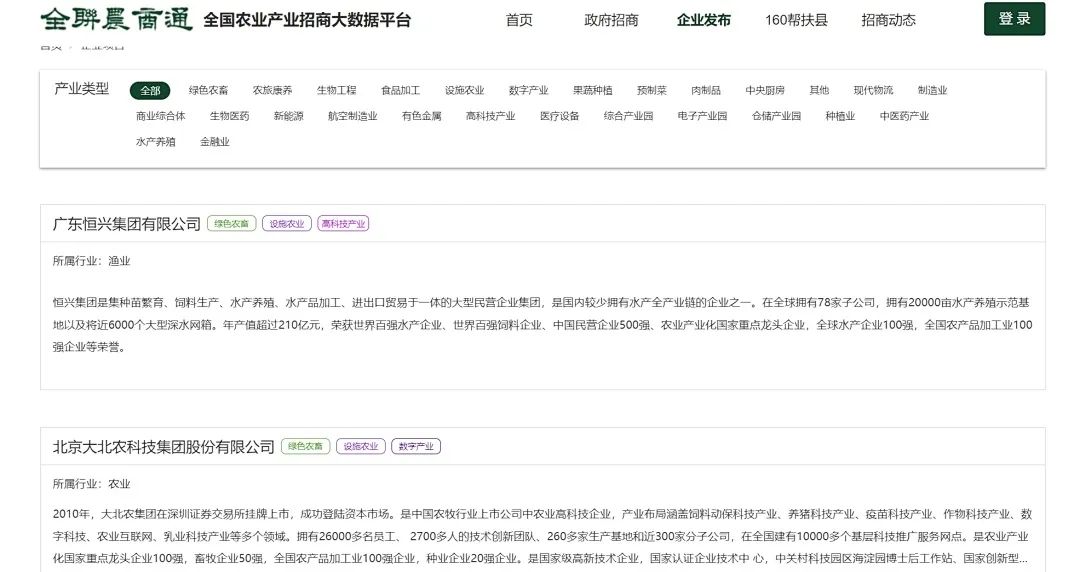Filter by 水产养殖 industry type
1080x572 pixels.
pyautogui.click(x=156, y=141)
